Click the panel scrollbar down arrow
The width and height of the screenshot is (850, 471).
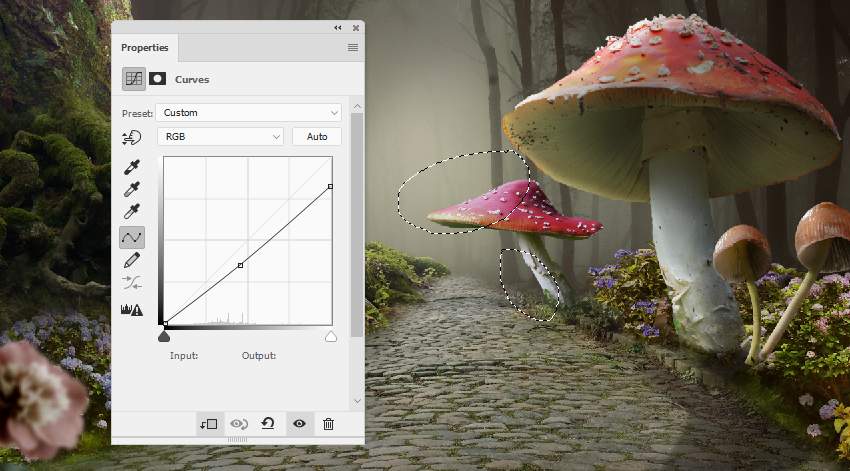tap(357, 401)
